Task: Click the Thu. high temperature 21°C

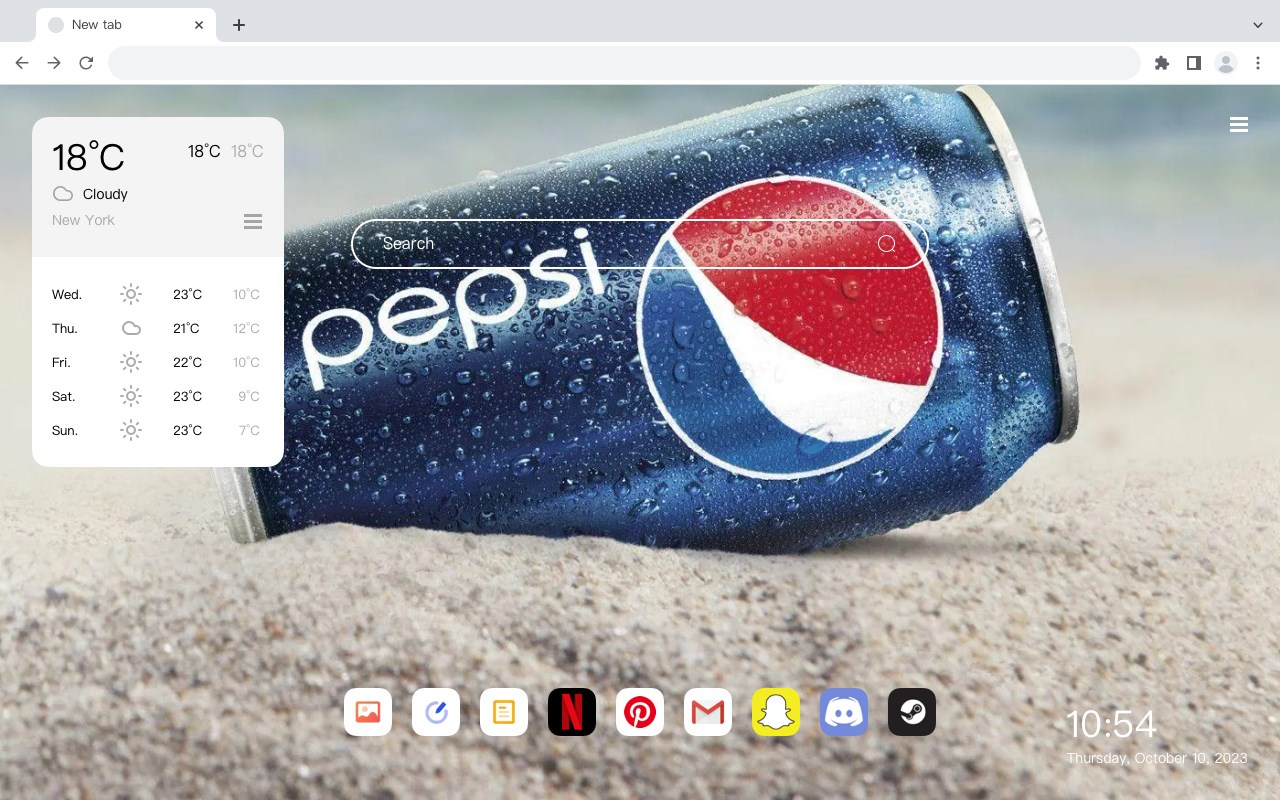Action: pyautogui.click(x=186, y=328)
